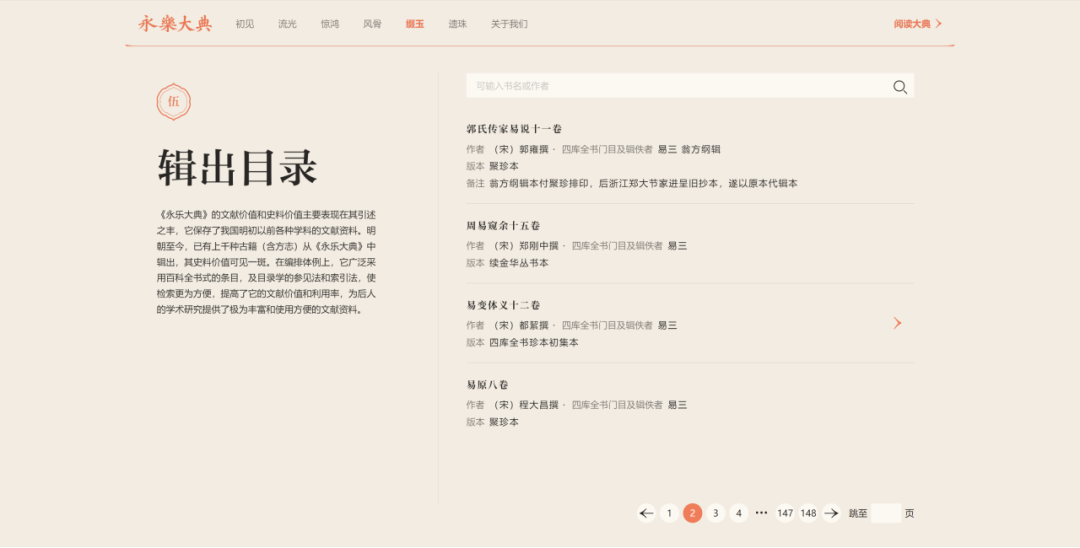1080x548 pixels.
Task: Open 易变体义十二卷 via its right chevron
Action: (x=897, y=323)
